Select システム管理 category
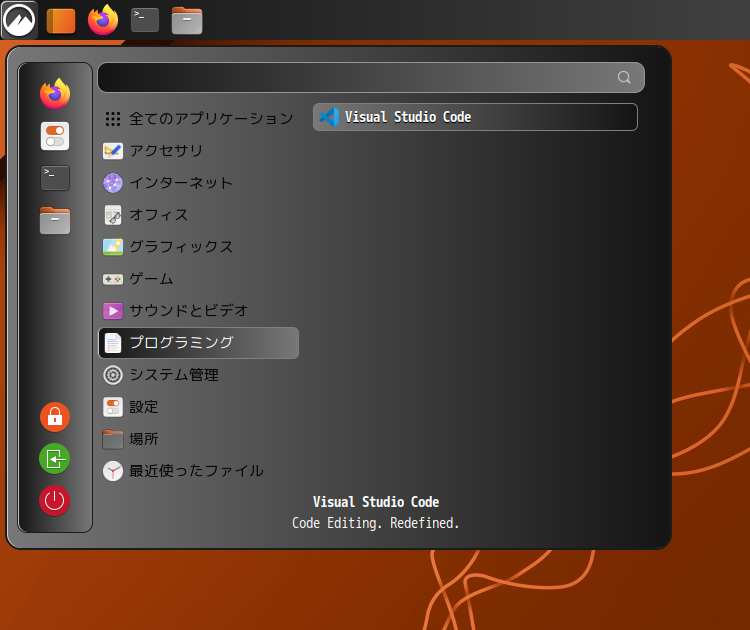 tap(199, 375)
